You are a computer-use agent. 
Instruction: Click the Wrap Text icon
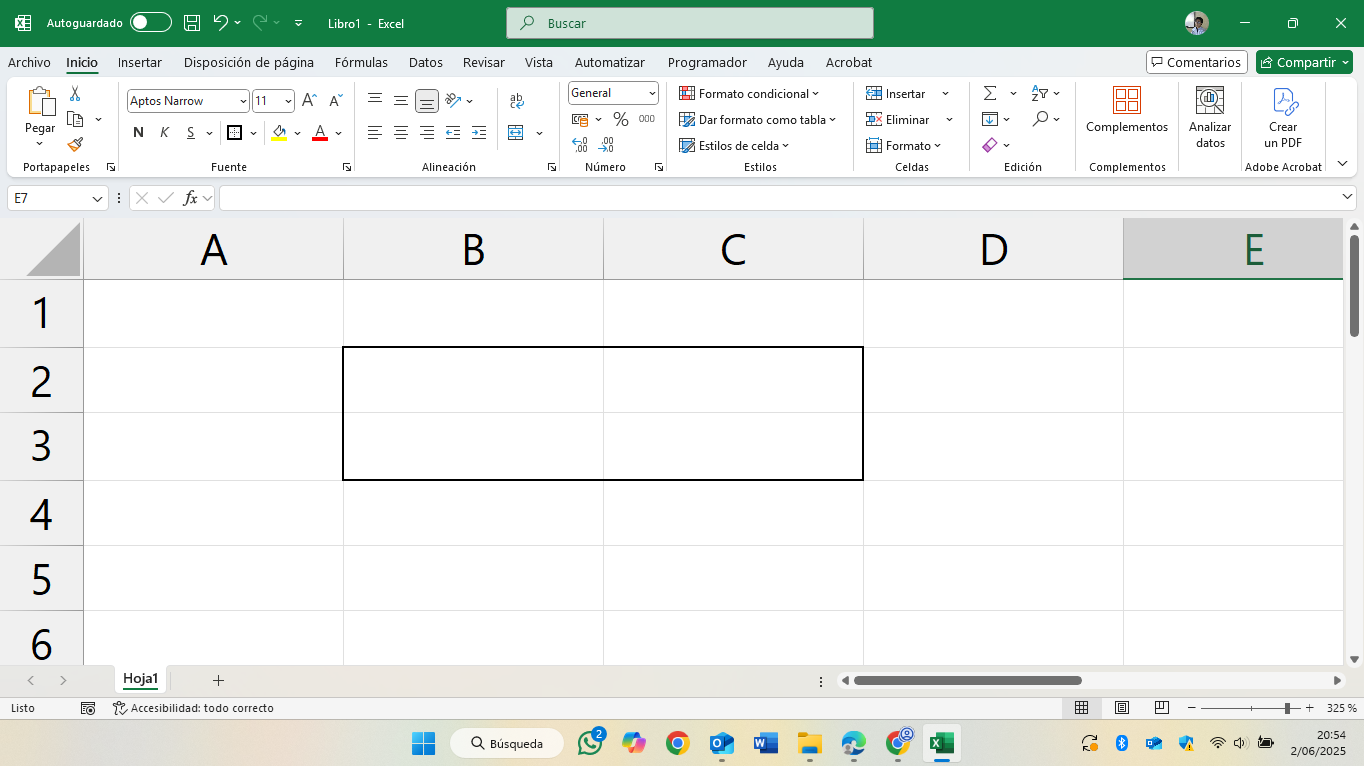[517, 101]
